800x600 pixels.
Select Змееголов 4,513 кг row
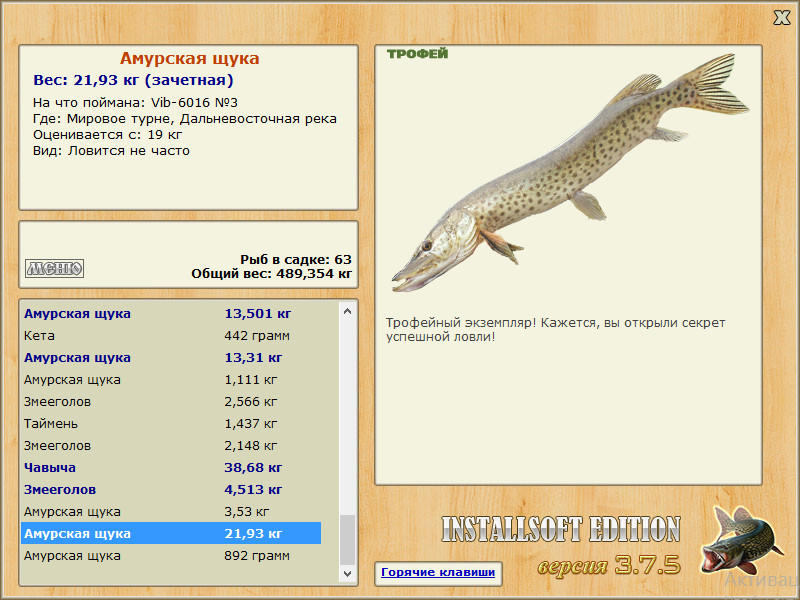pyautogui.click(x=171, y=489)
